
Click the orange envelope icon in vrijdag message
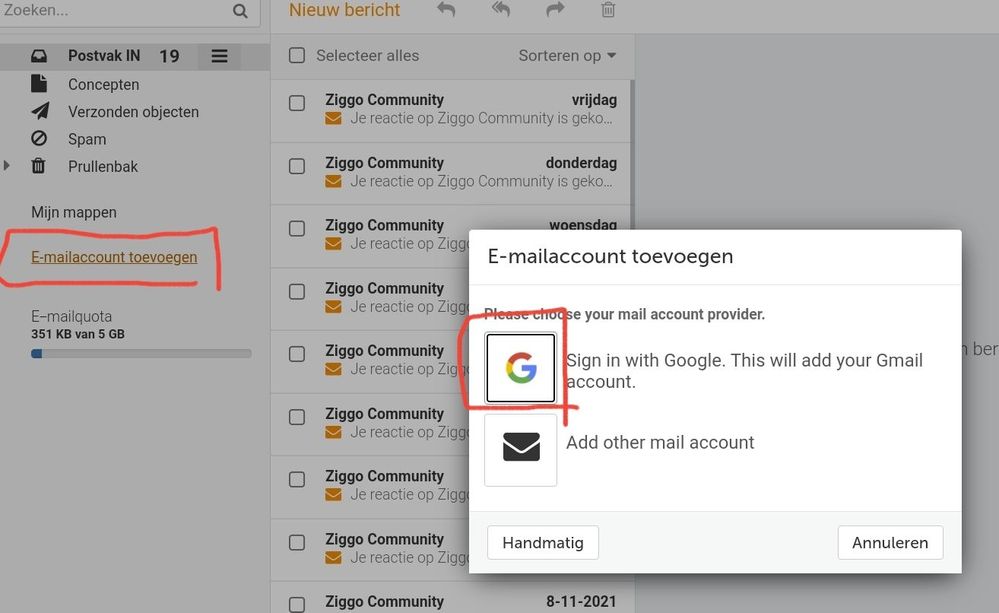pos(333,119)
